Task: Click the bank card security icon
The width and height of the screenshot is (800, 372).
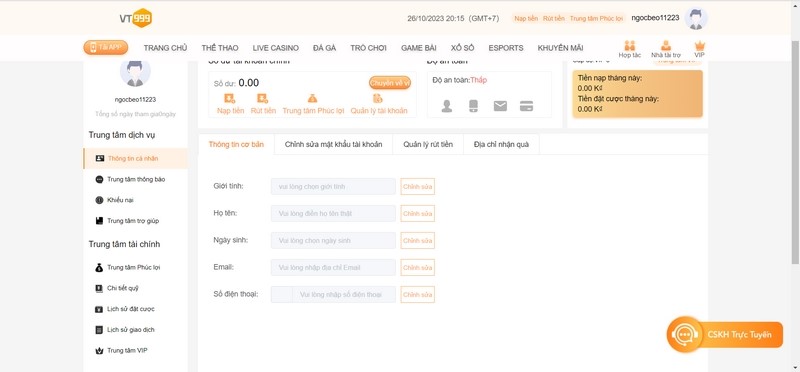Action: click(x=527, y=106)
